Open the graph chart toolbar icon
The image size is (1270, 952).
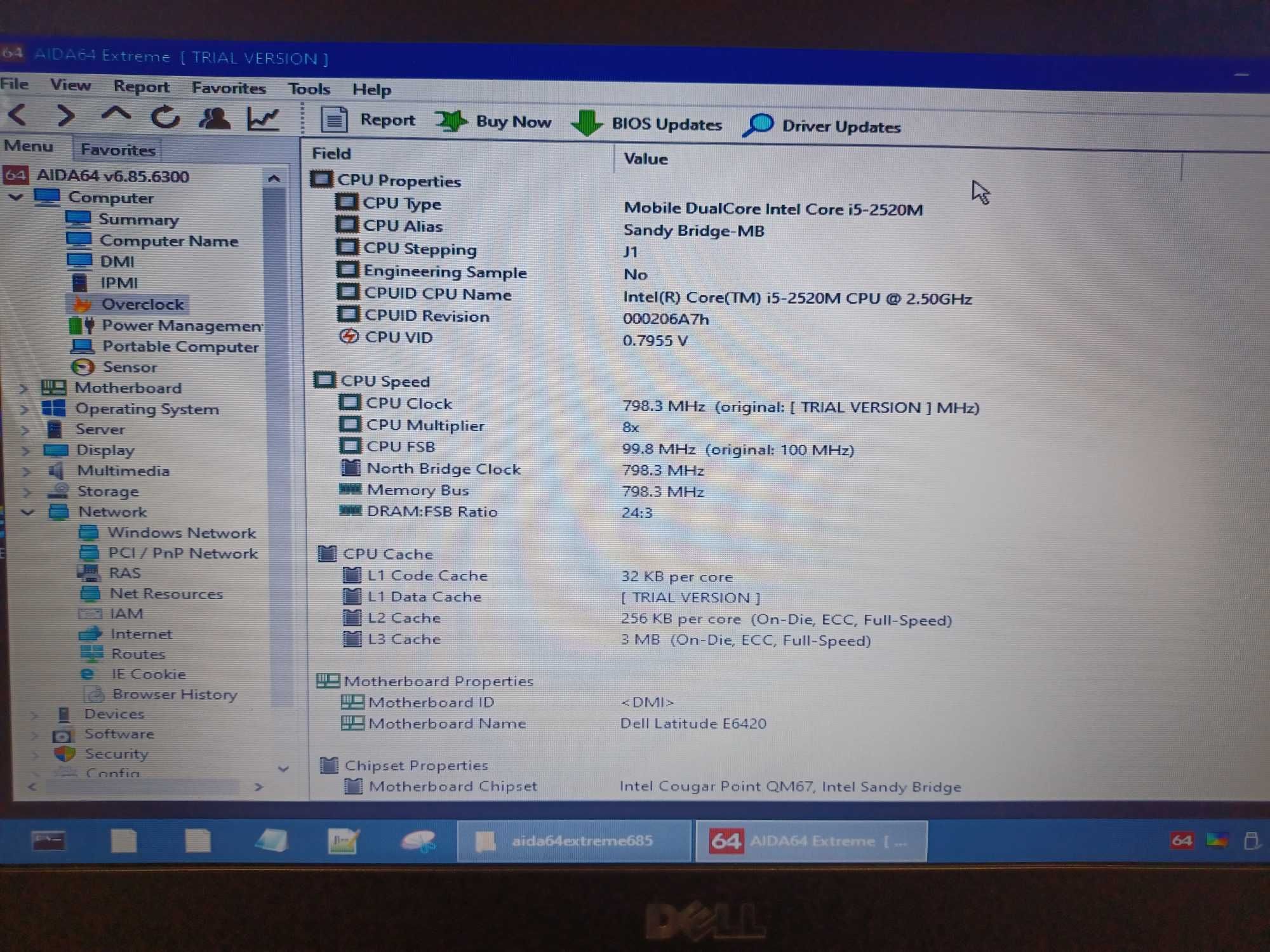pyautogui.click(x=263, y=119)
